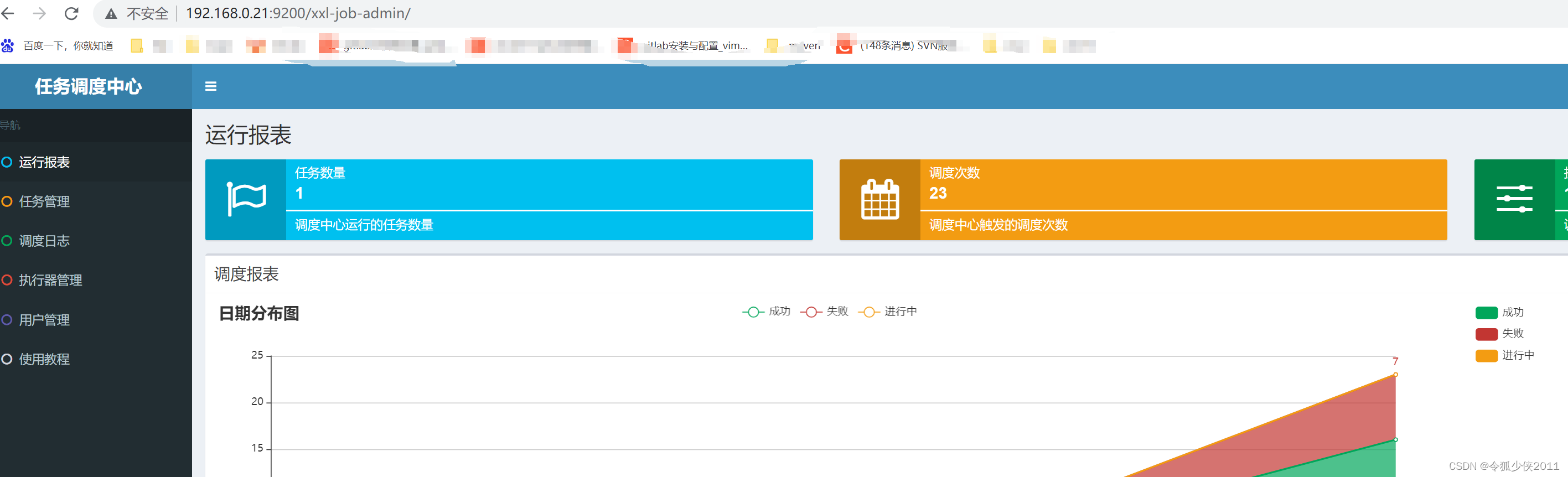1568x477 pixels.
Task: Toggle the 失败 line series in legend
Action: (824, 312)
